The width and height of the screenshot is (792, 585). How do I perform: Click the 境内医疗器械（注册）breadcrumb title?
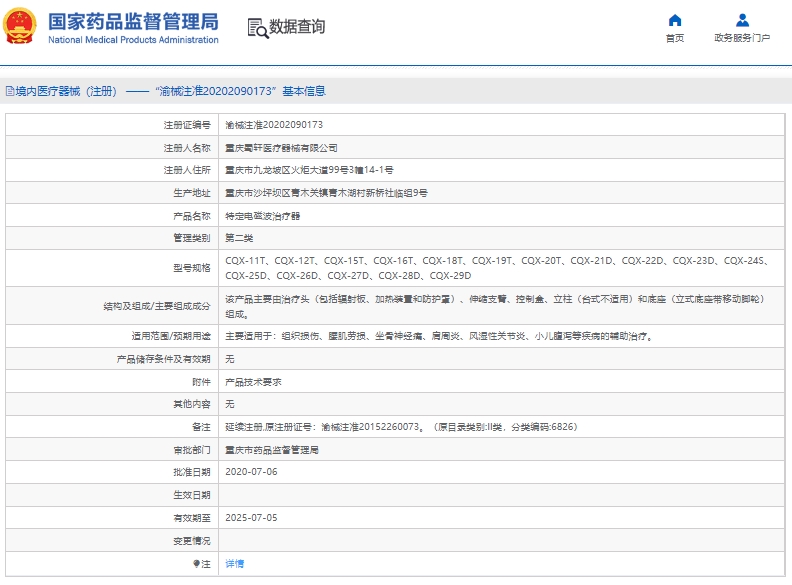point(66,91)
